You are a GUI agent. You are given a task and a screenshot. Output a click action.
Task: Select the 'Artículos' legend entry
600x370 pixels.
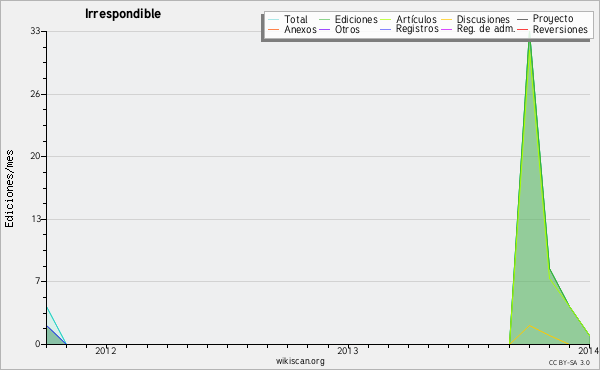tap(416, 19)
